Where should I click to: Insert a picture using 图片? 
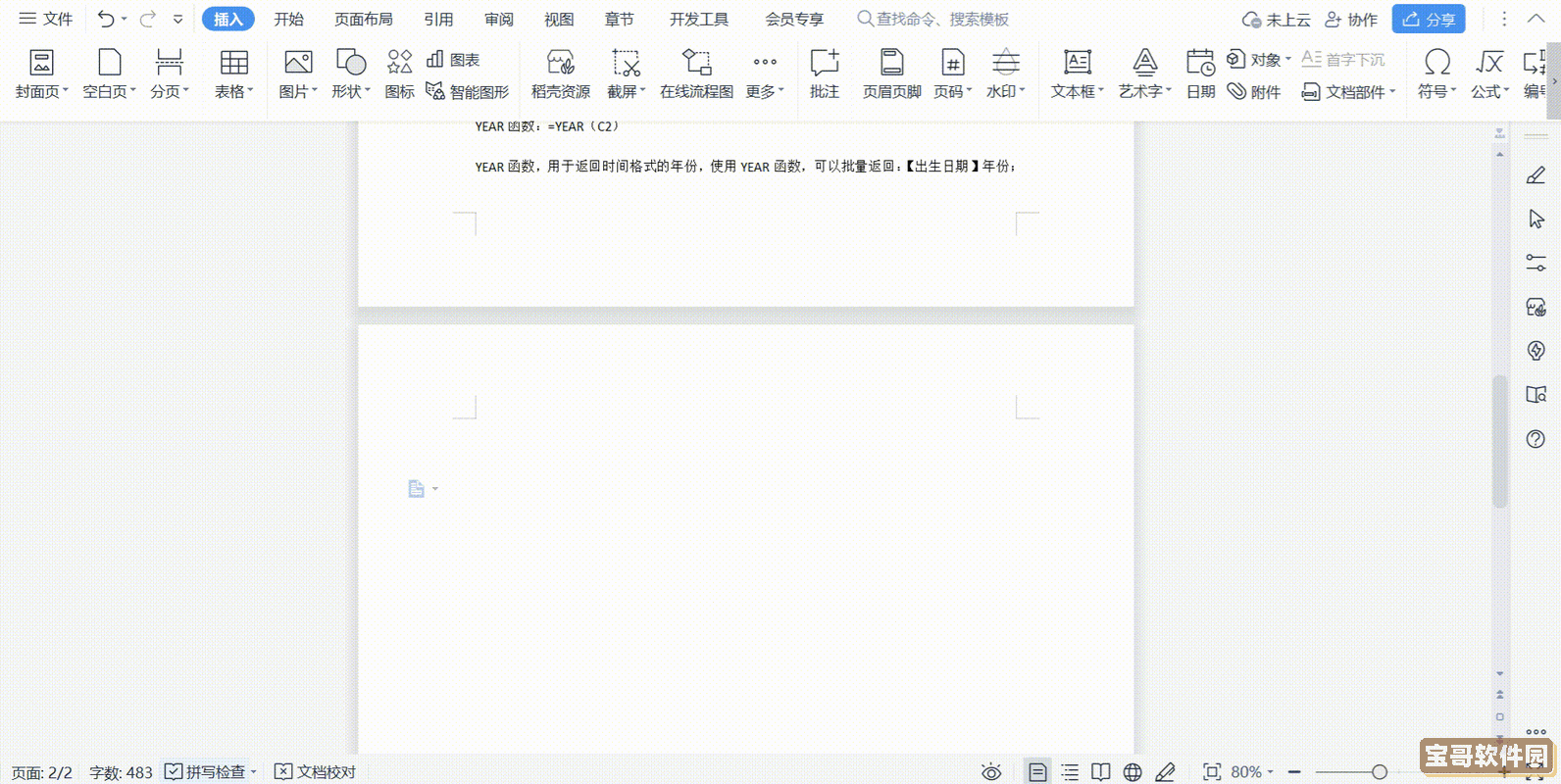[x=298, y=74]
